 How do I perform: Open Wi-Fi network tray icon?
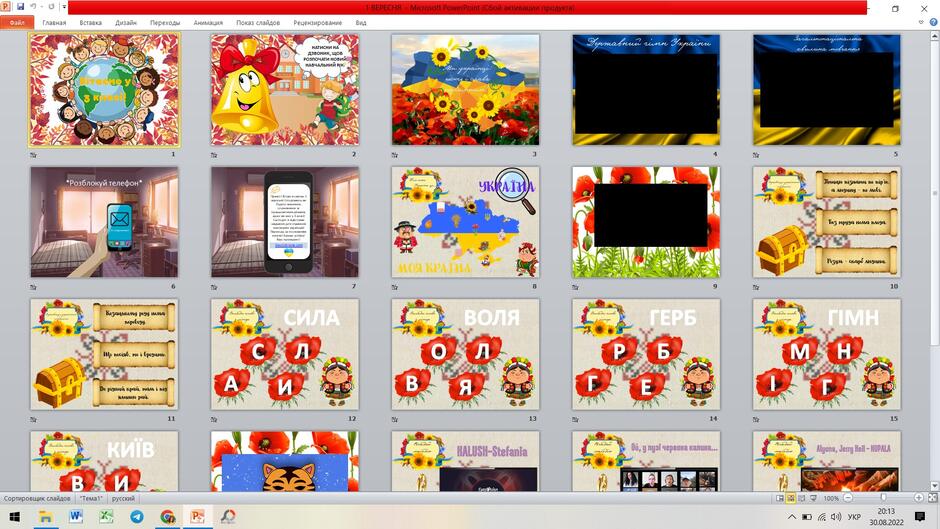pos(821,517)
